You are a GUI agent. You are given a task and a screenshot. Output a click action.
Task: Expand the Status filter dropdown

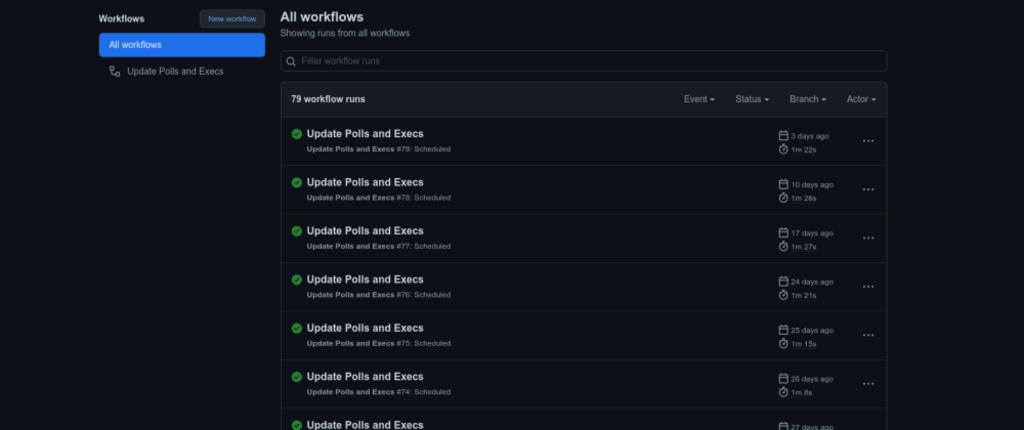[x=752, y=99]
